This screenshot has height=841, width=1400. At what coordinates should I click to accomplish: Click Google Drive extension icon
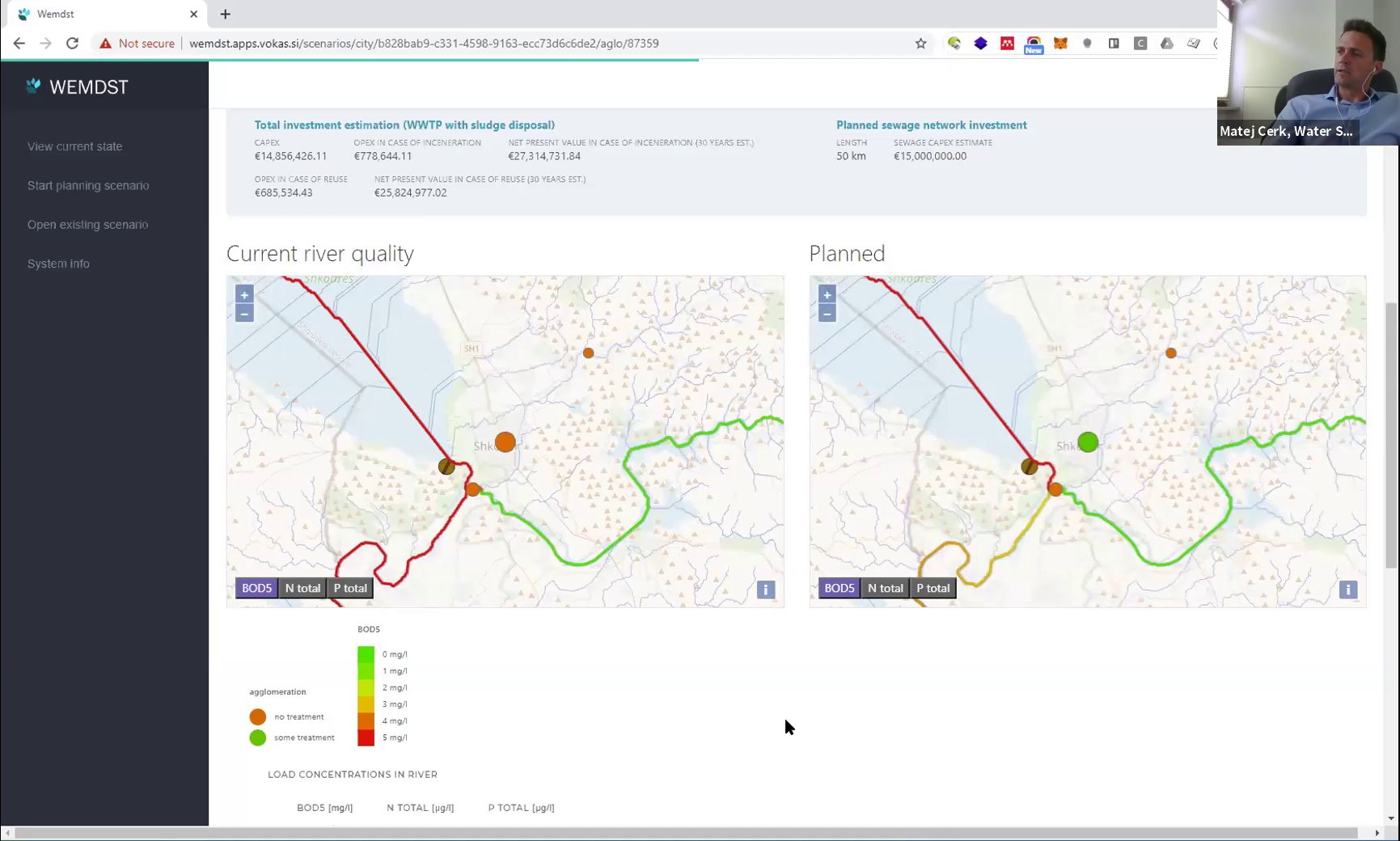coord(1166,44)
